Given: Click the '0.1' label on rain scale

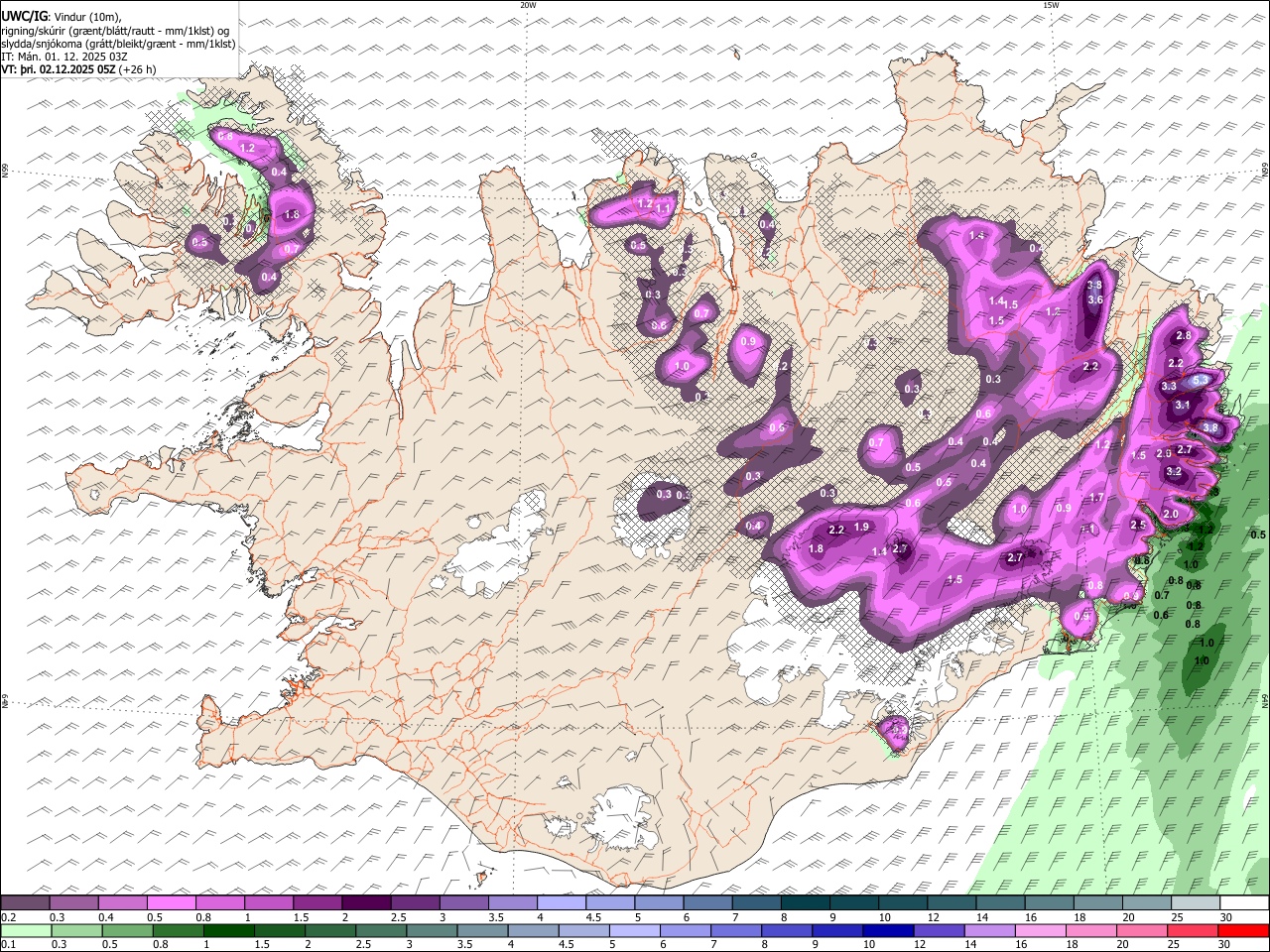Looking at the screenshot, I should (x=8, y=945).
